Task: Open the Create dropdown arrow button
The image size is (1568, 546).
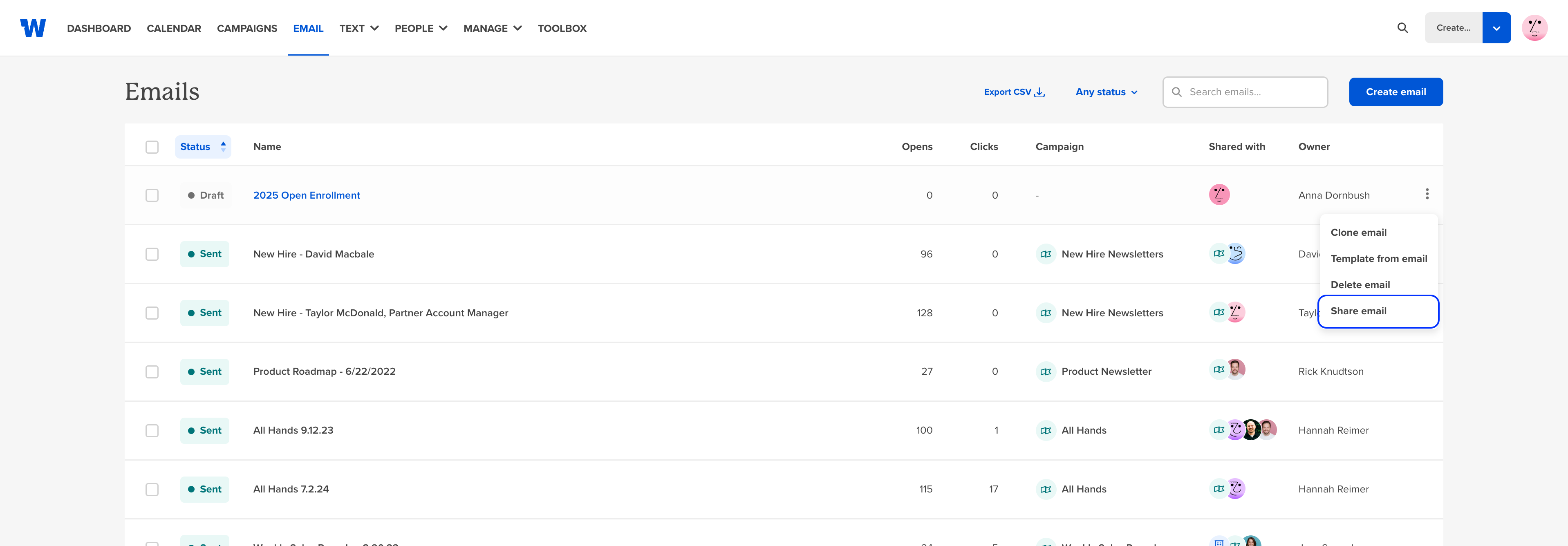Action: pos(1496,28)
